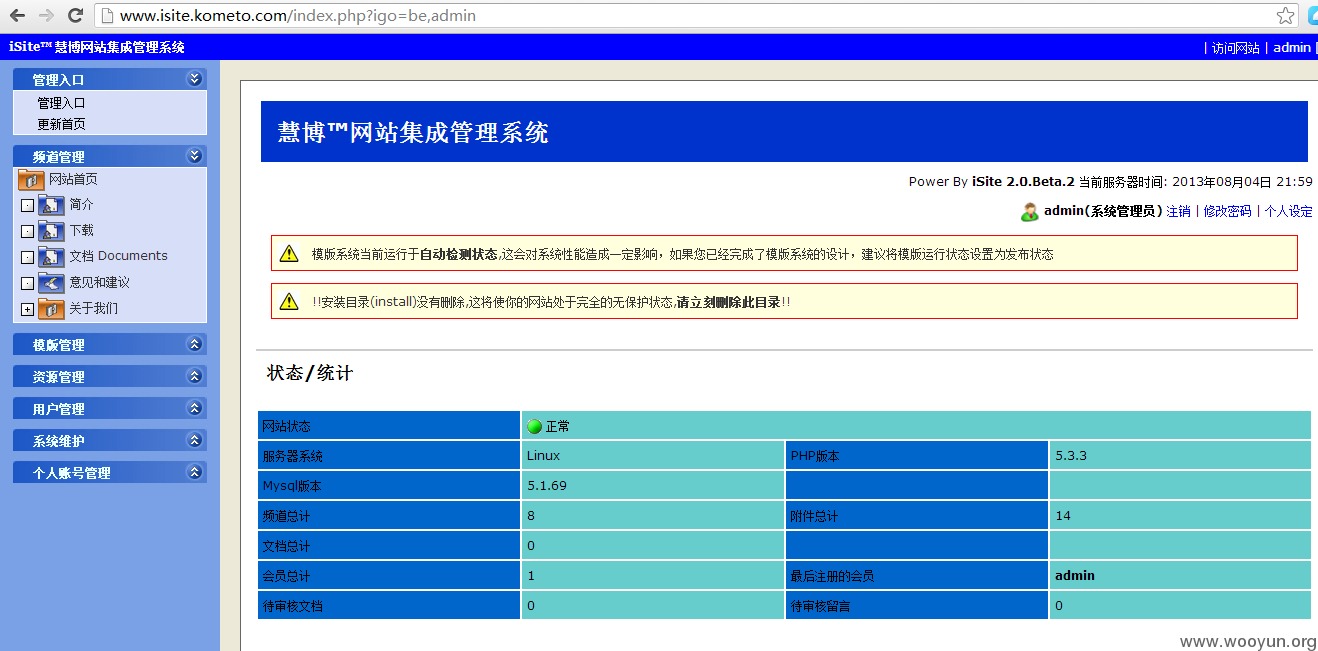The image size is (1318, 651).
Task: Open 简介 channel in tree
Action: click(x=81, y=205)
